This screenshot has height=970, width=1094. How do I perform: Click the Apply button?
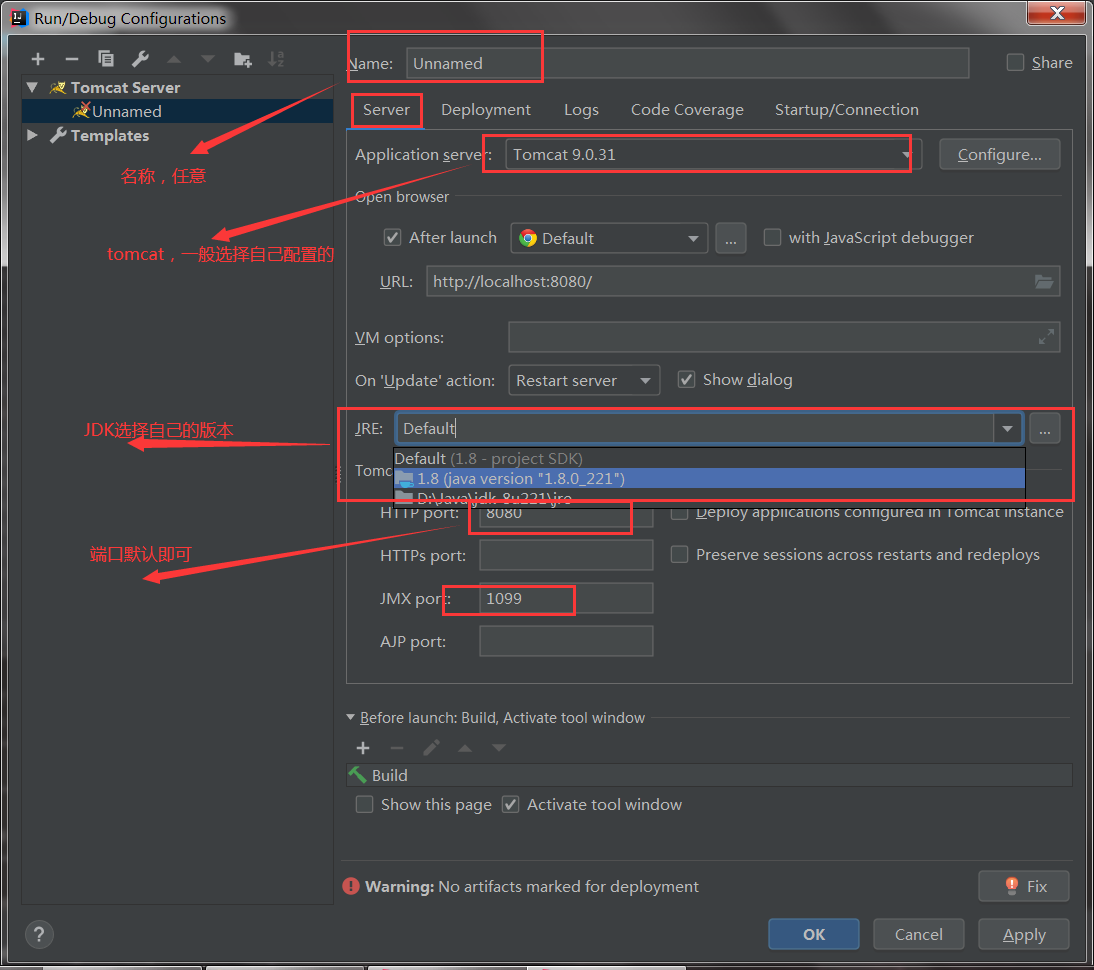[1024, 934]
